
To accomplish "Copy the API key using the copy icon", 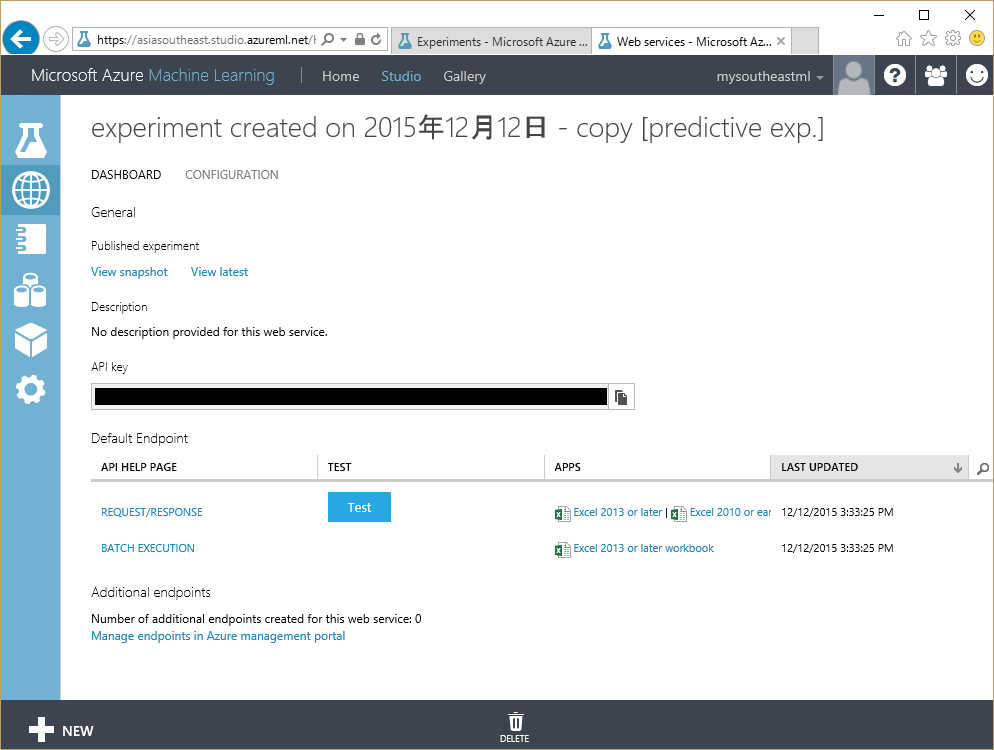I will (x=621, y=396).
